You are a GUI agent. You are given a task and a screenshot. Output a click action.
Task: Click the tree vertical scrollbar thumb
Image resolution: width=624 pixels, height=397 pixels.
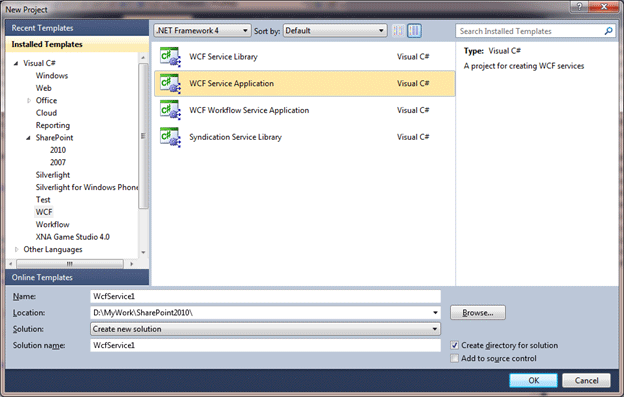click(x=143, y=135)
